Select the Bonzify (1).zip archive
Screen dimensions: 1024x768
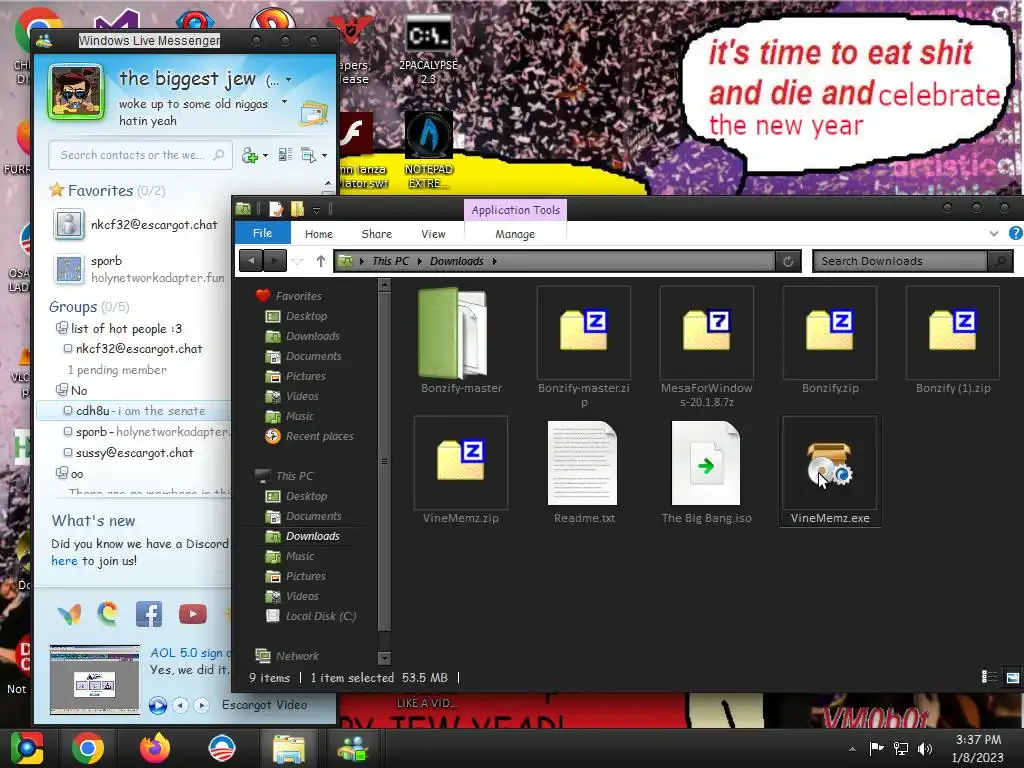coord(953,341)
